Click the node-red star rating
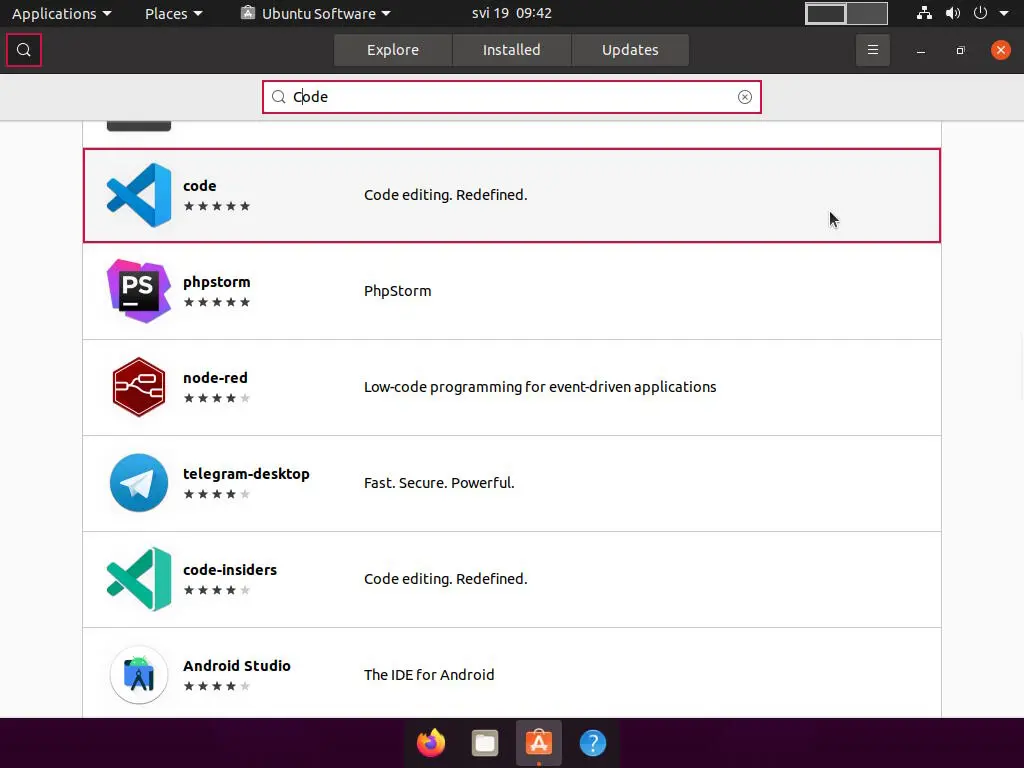 (x=217, y=398)
